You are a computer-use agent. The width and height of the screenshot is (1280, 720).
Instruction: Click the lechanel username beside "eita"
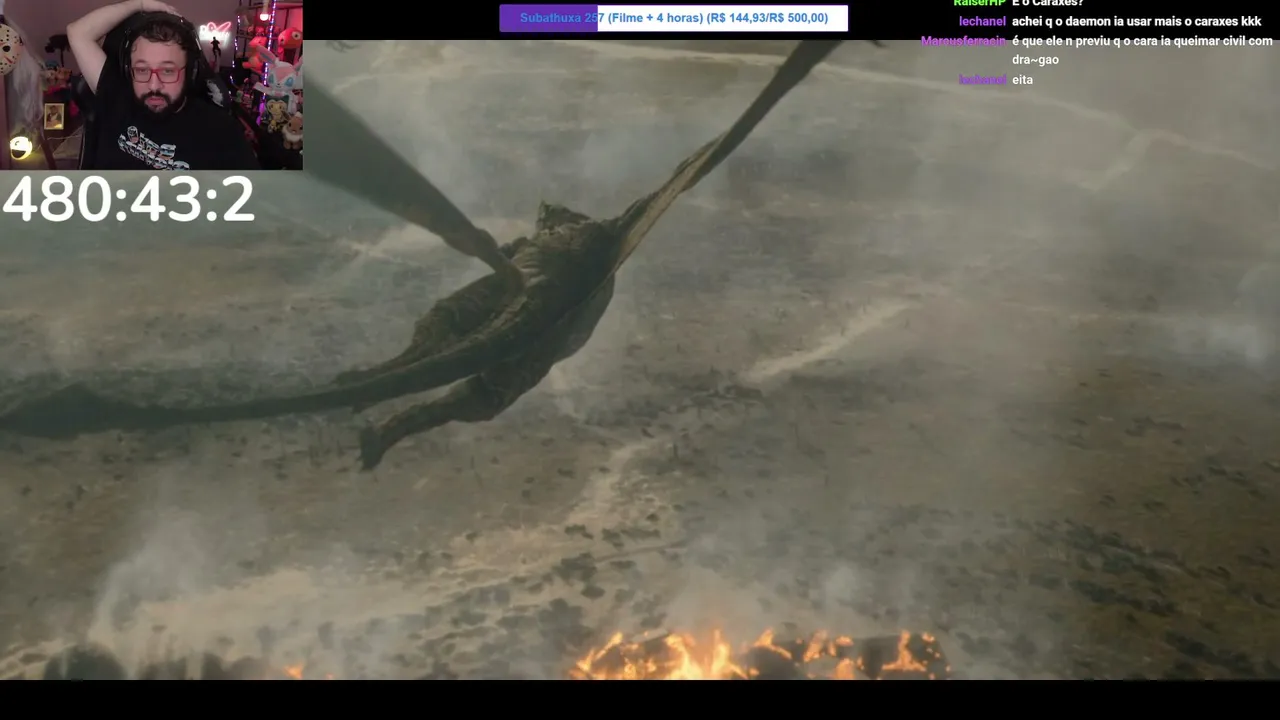(982, 80)
